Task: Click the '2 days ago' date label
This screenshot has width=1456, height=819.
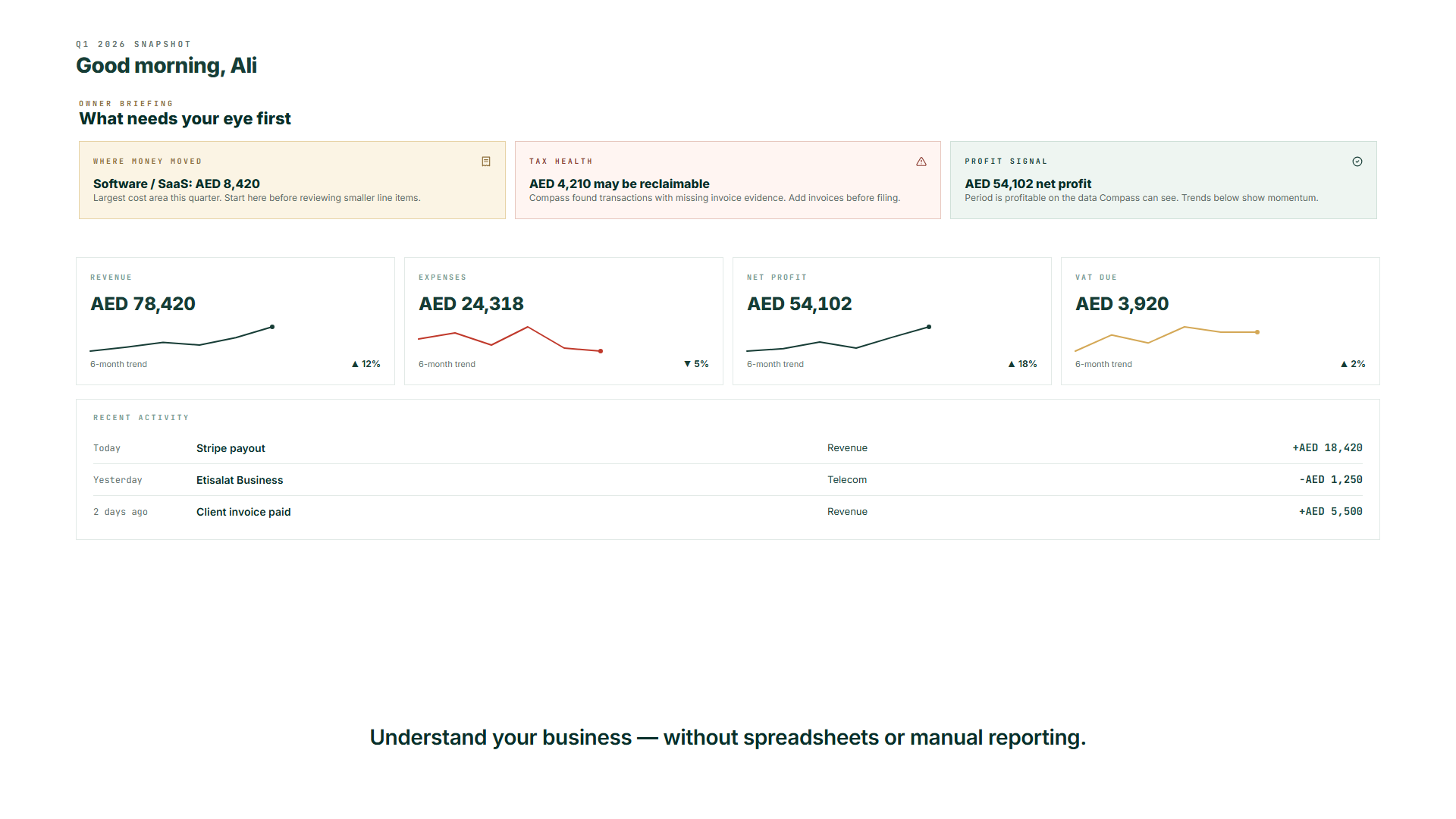Action: point(121,512)
